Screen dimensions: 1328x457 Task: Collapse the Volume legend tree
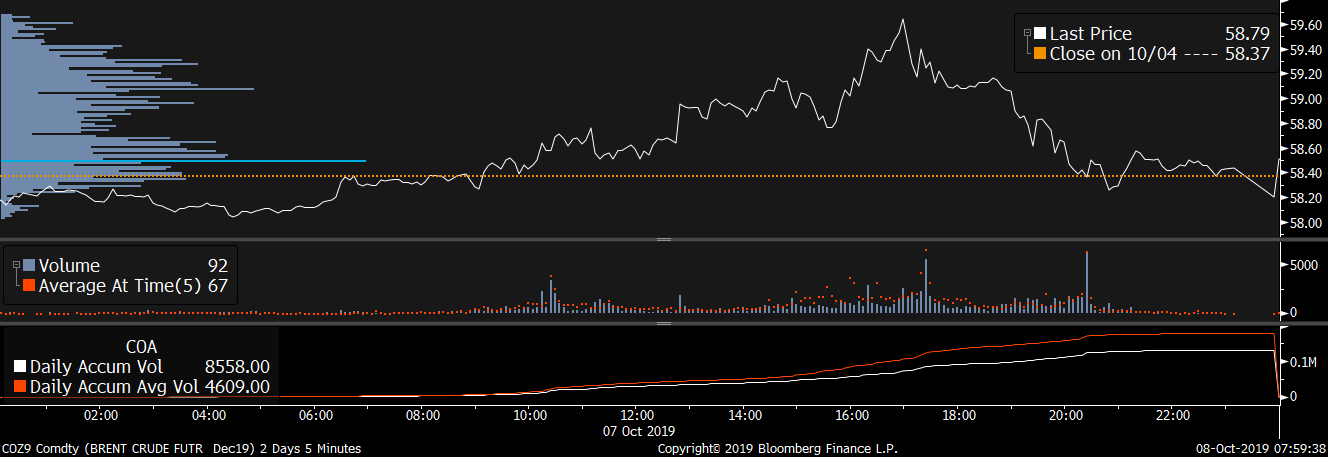(x=15, y=265)
